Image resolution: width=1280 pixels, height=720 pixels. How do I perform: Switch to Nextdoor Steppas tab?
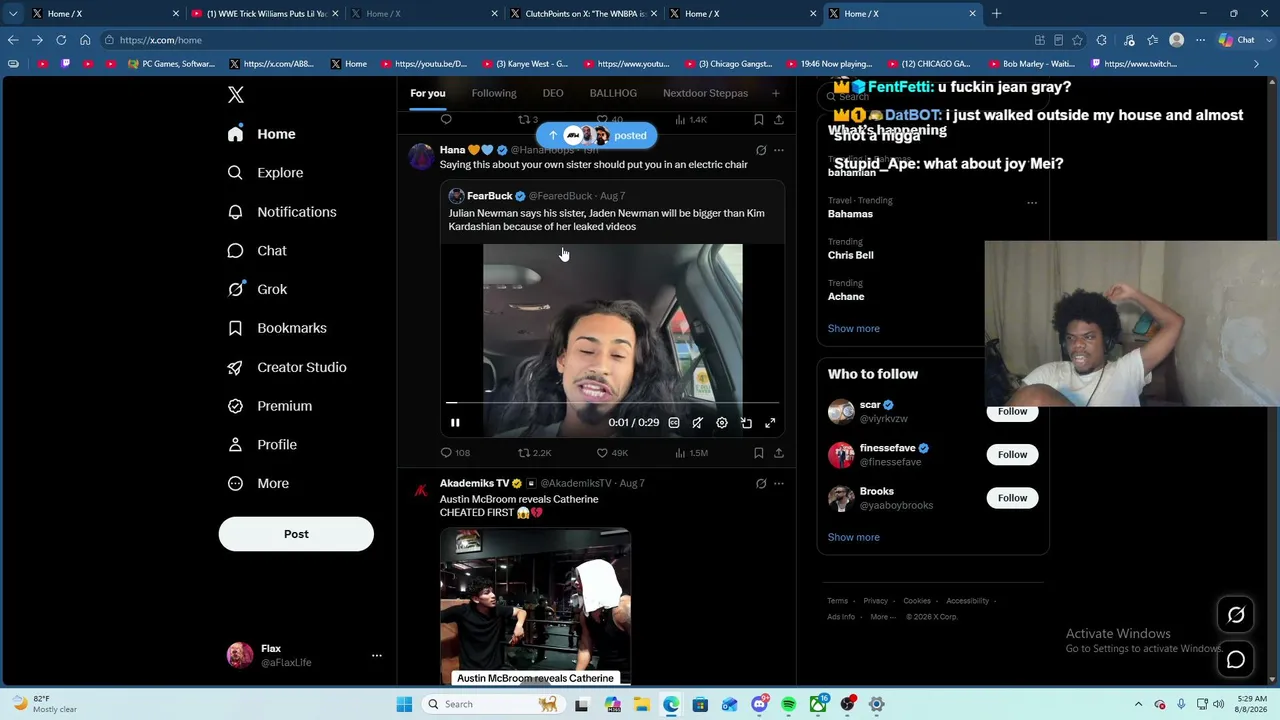[705, 93]
